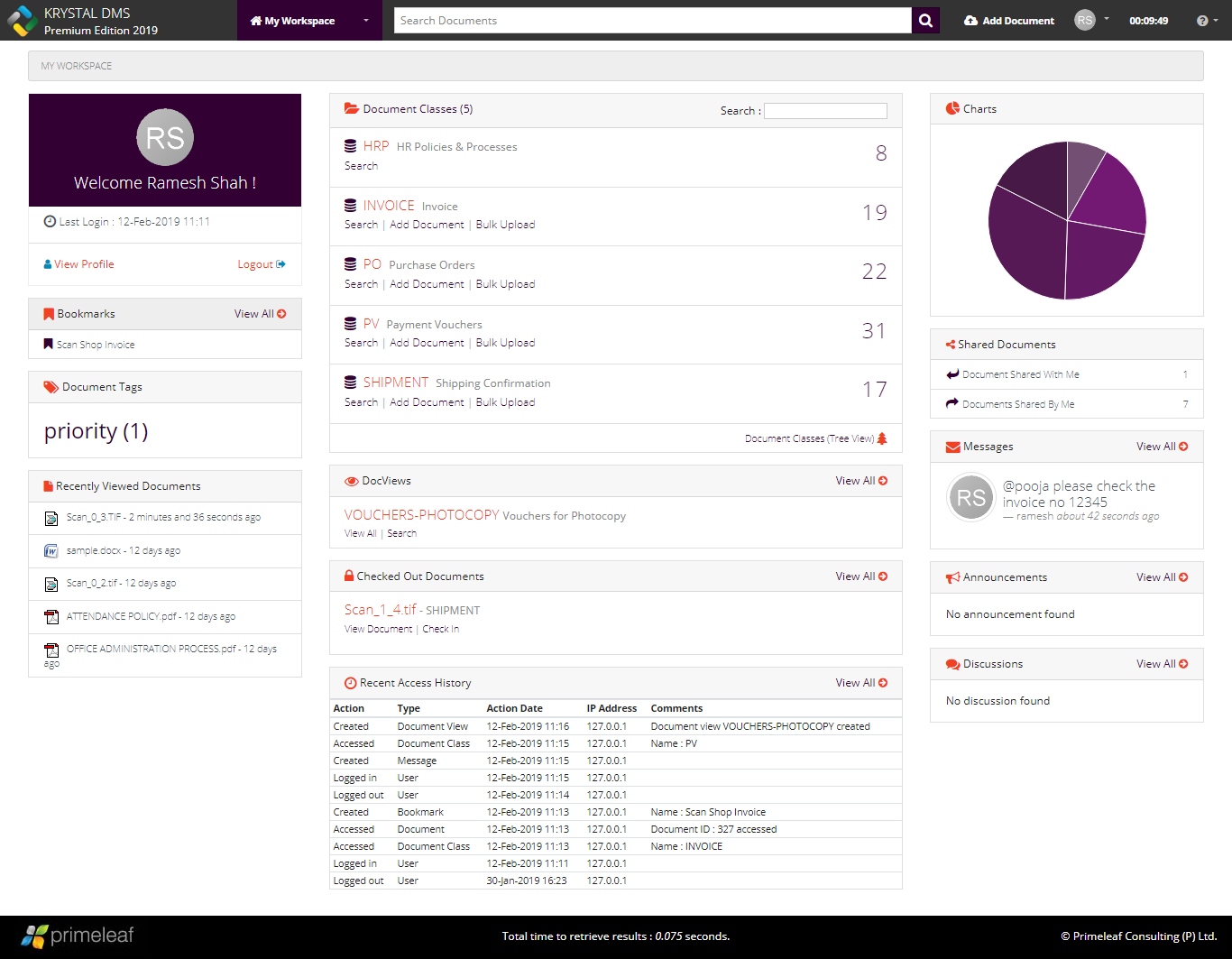Click the Search Documents input field
This screenshot has height=959, width=1232.
point(653,21)
